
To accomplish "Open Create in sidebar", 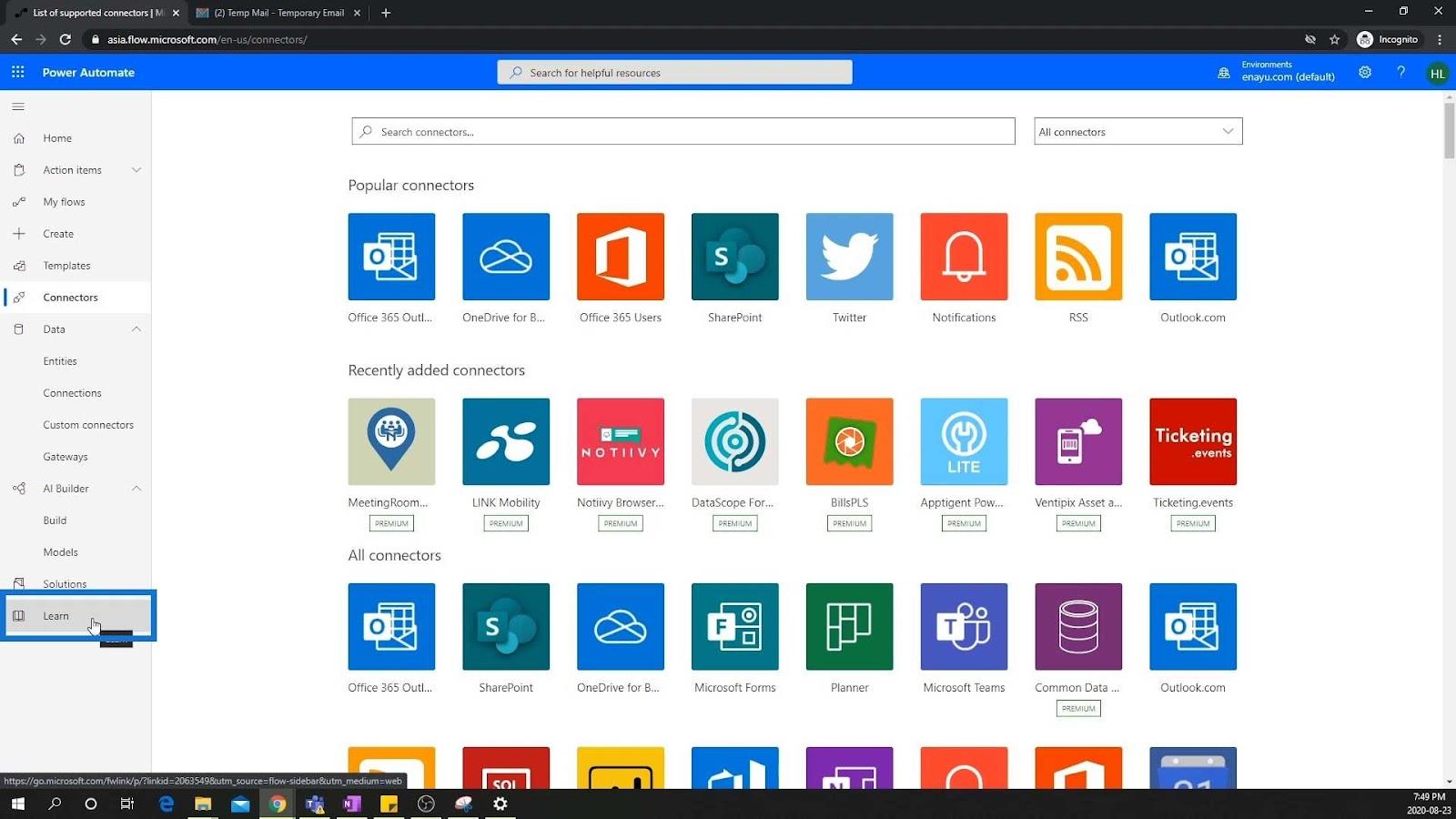I will click(76, 234).
